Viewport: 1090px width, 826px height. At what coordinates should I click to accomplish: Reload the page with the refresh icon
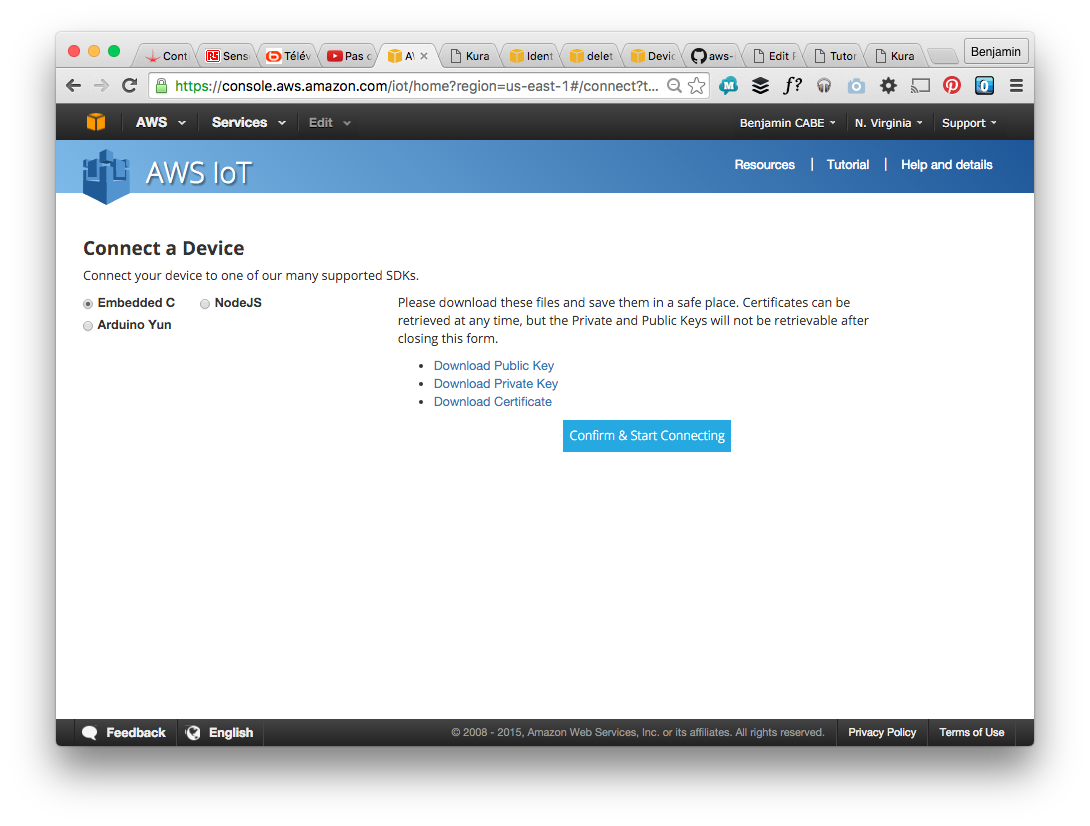point(129,86)
